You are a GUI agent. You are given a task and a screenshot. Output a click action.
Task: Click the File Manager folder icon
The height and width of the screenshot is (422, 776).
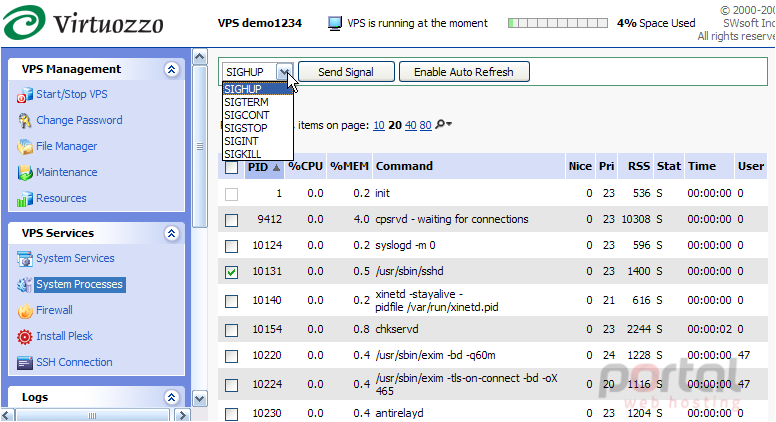tap(25, 146)
